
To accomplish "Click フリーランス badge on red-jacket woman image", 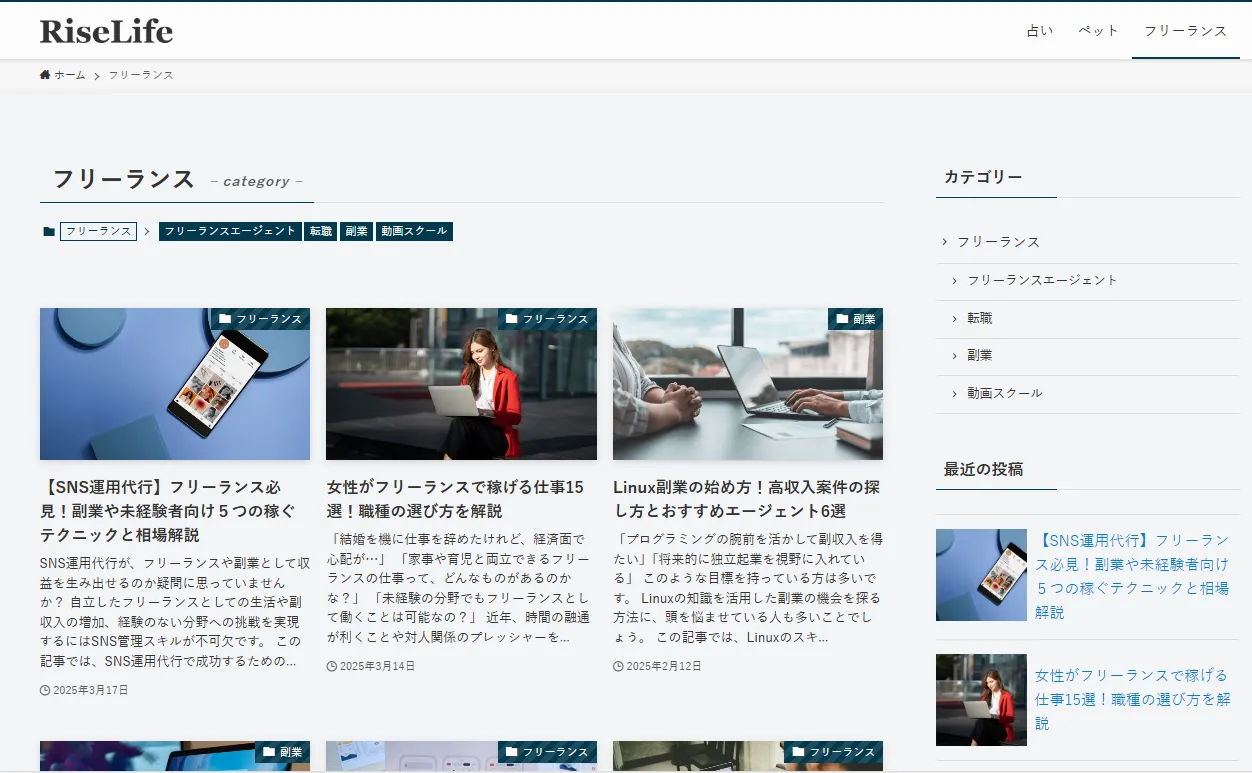I will coord(547,319).
